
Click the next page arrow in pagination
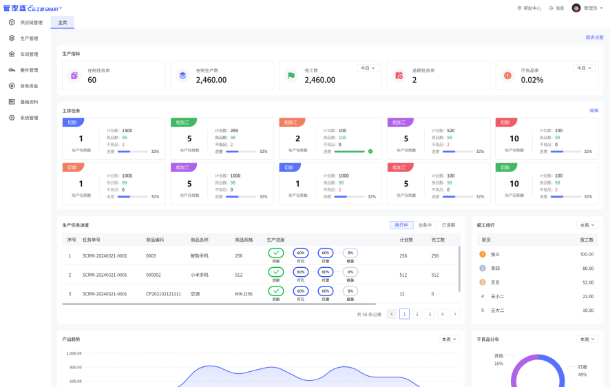tap(456, 314)
